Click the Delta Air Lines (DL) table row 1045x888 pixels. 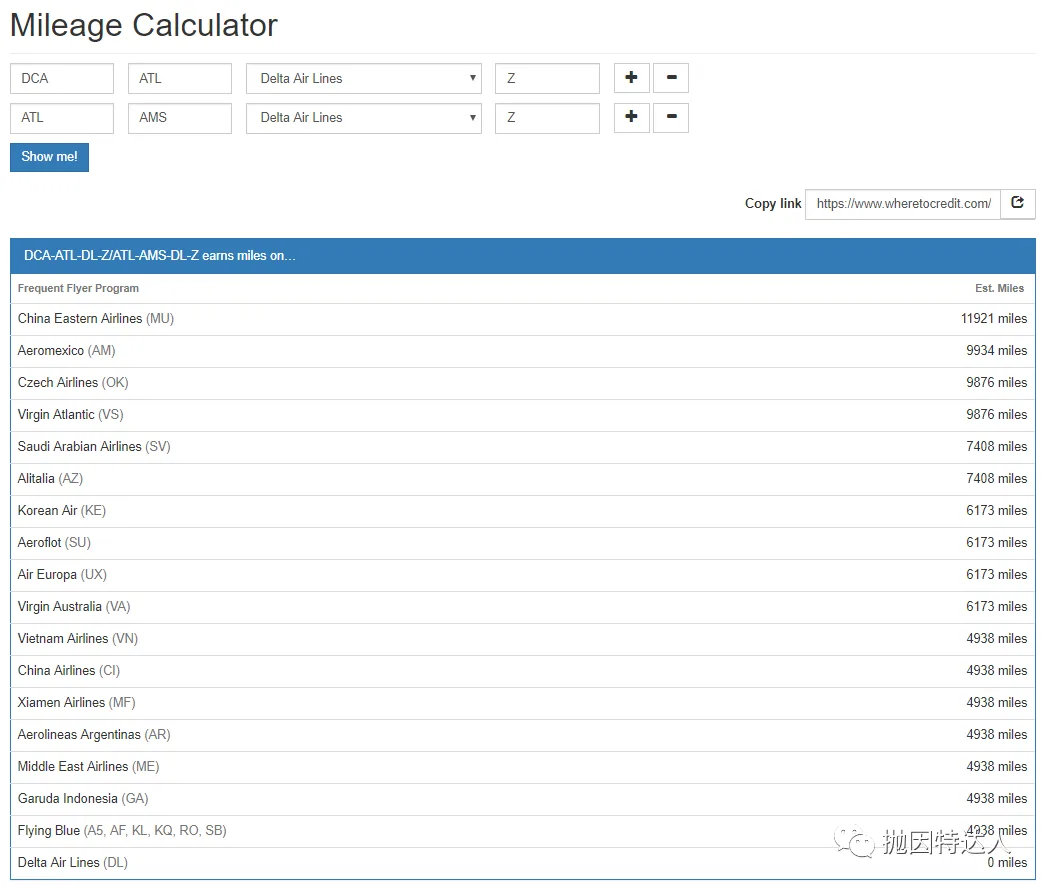tap(522, 863)
